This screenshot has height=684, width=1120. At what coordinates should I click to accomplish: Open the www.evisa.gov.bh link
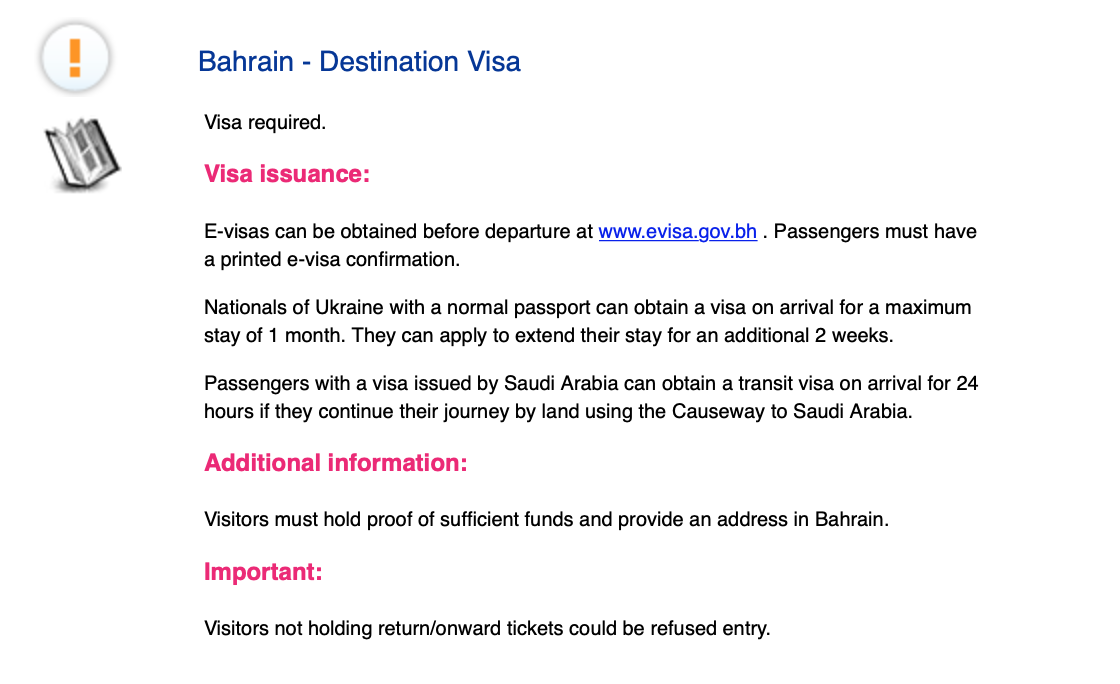tap(677, 232)
